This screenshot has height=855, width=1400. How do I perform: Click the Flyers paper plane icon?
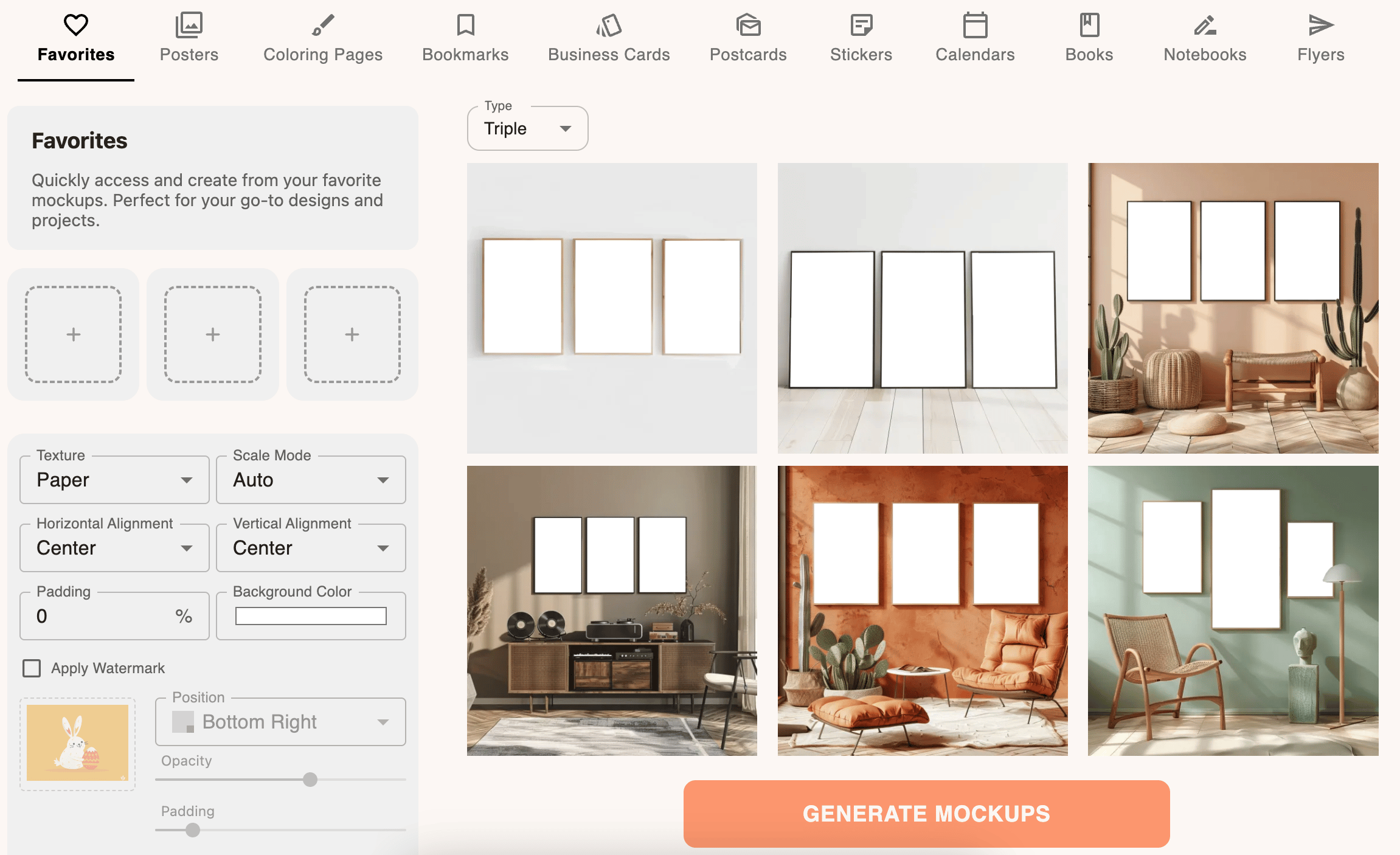click(1321, 25)
